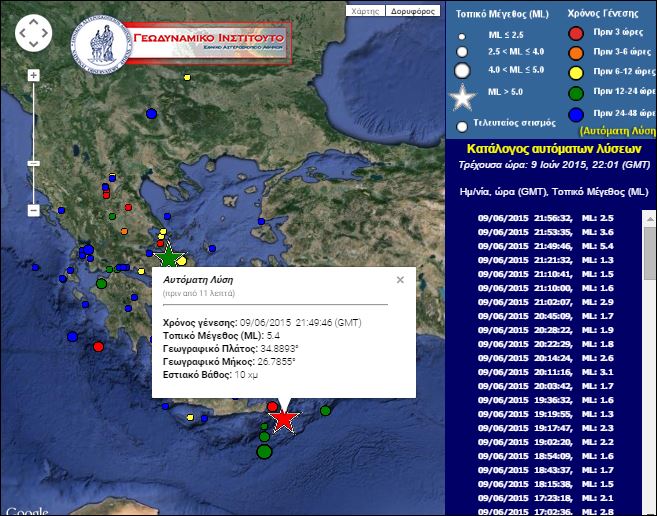
Task: Click the Κατάλογος αυτόματων λύσεων heading
Action: pyautogui.click(x=554, y=149)
